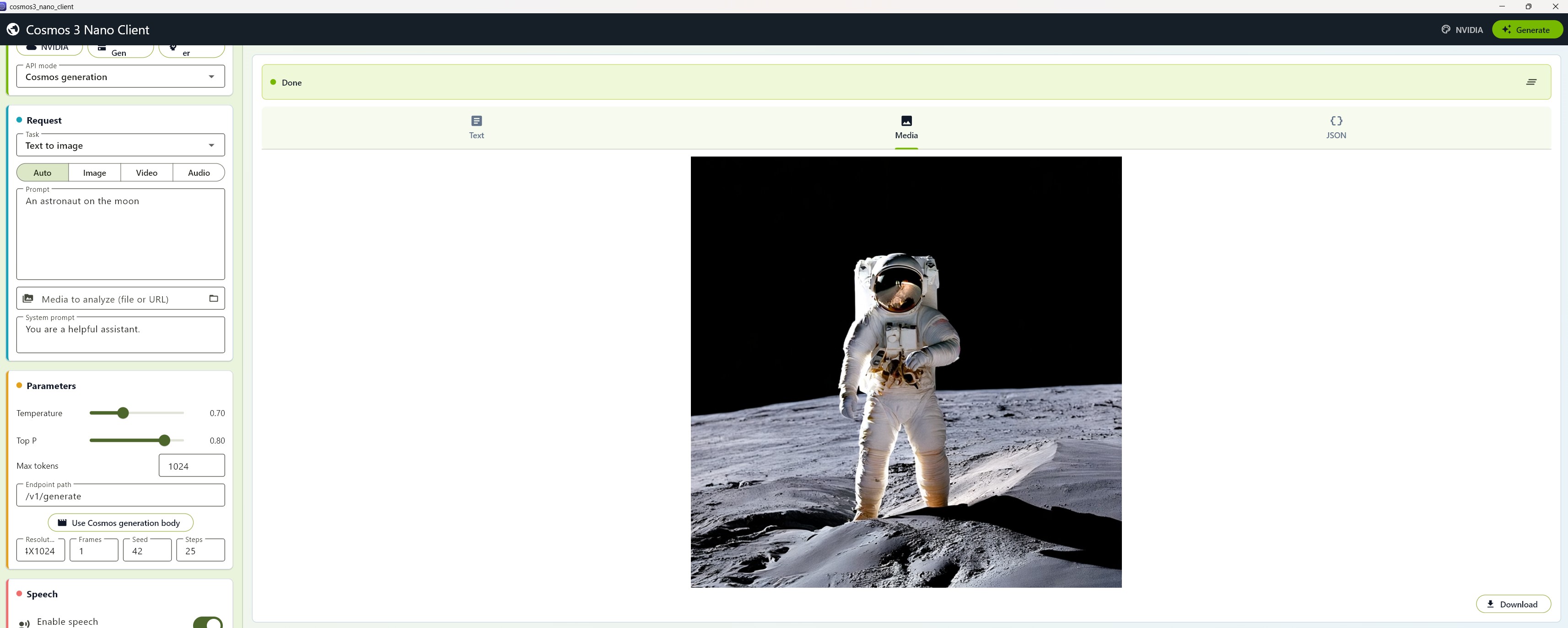Viewport: 1568px width, 628px height.
Task: Click the download arrow icon on Download button
Action: 1490,604
